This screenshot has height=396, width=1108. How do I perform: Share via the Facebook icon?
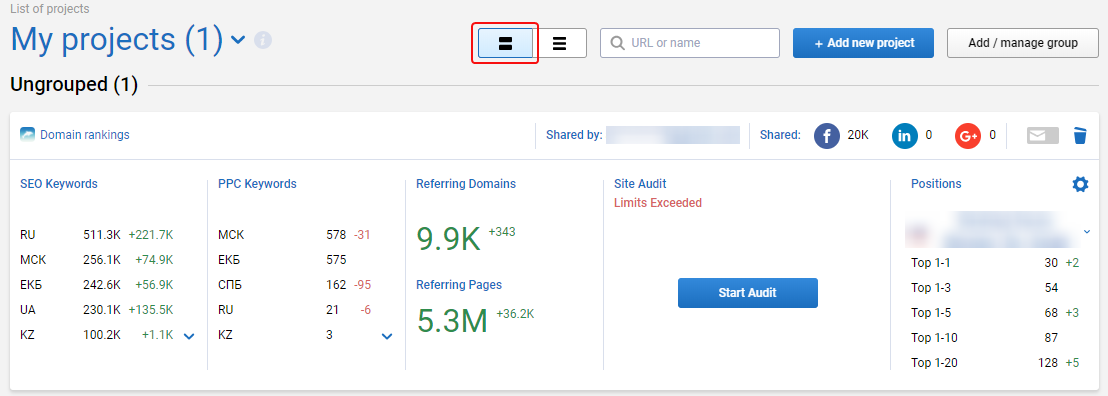[827, 135]
